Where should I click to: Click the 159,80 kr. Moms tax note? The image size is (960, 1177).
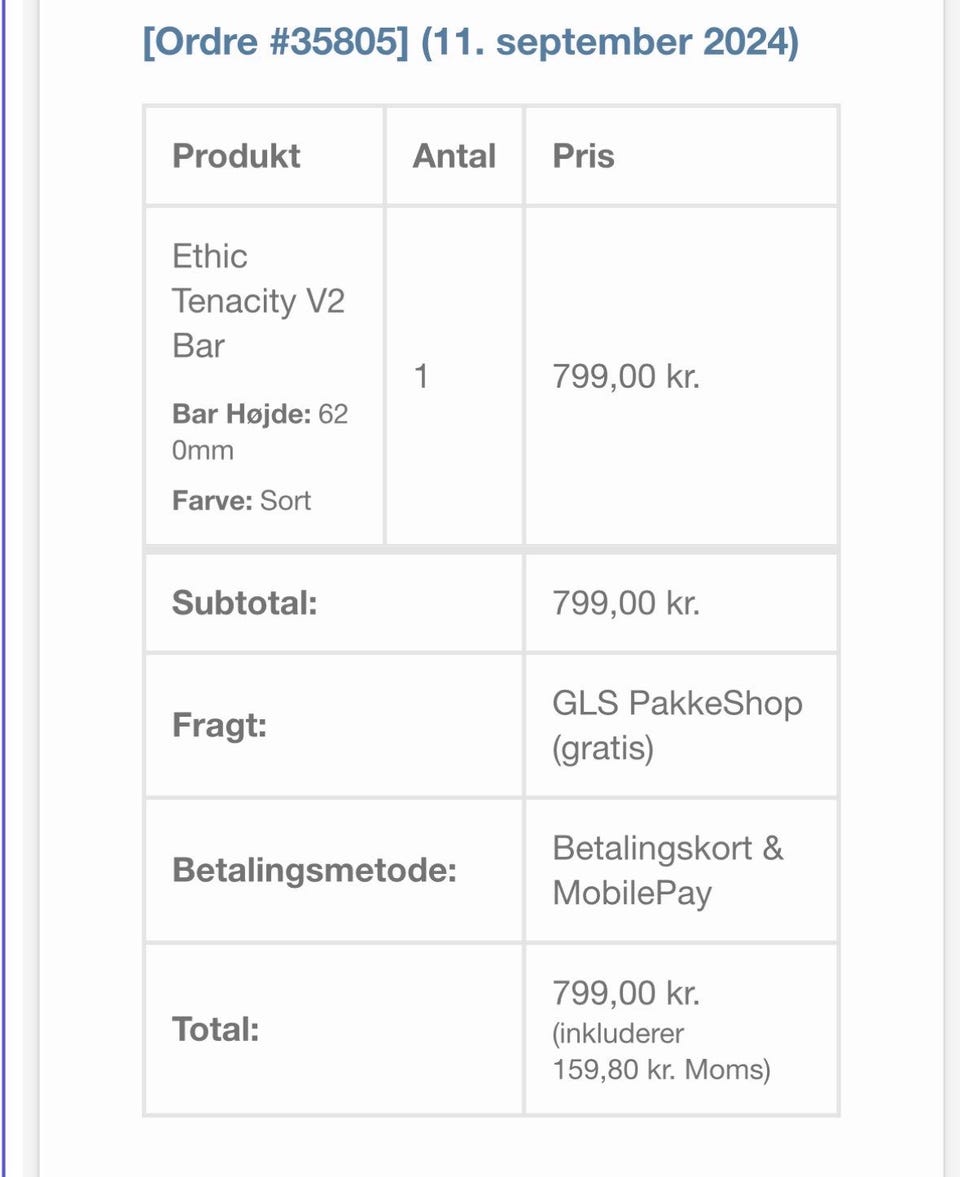[661, 1070]
